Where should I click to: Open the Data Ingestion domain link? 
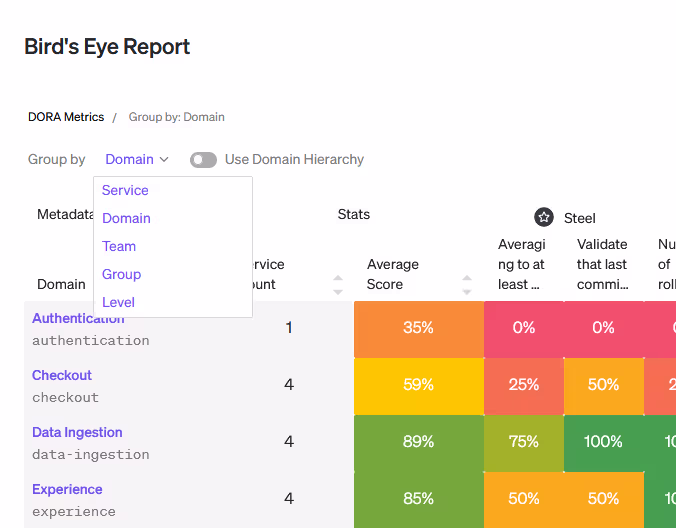(x=77, y=432)
